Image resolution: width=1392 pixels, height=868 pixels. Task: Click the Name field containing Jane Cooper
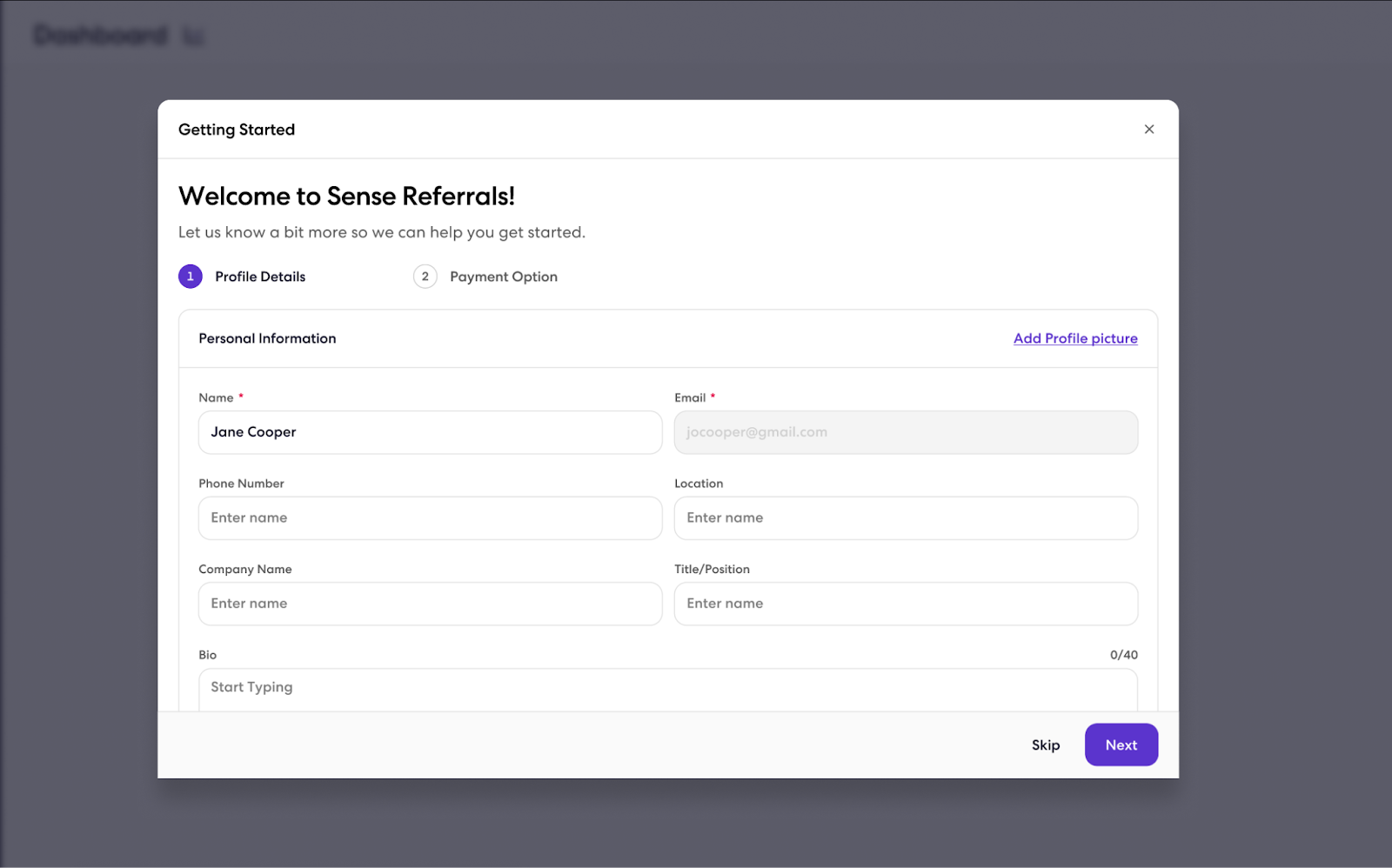point(430,432)
